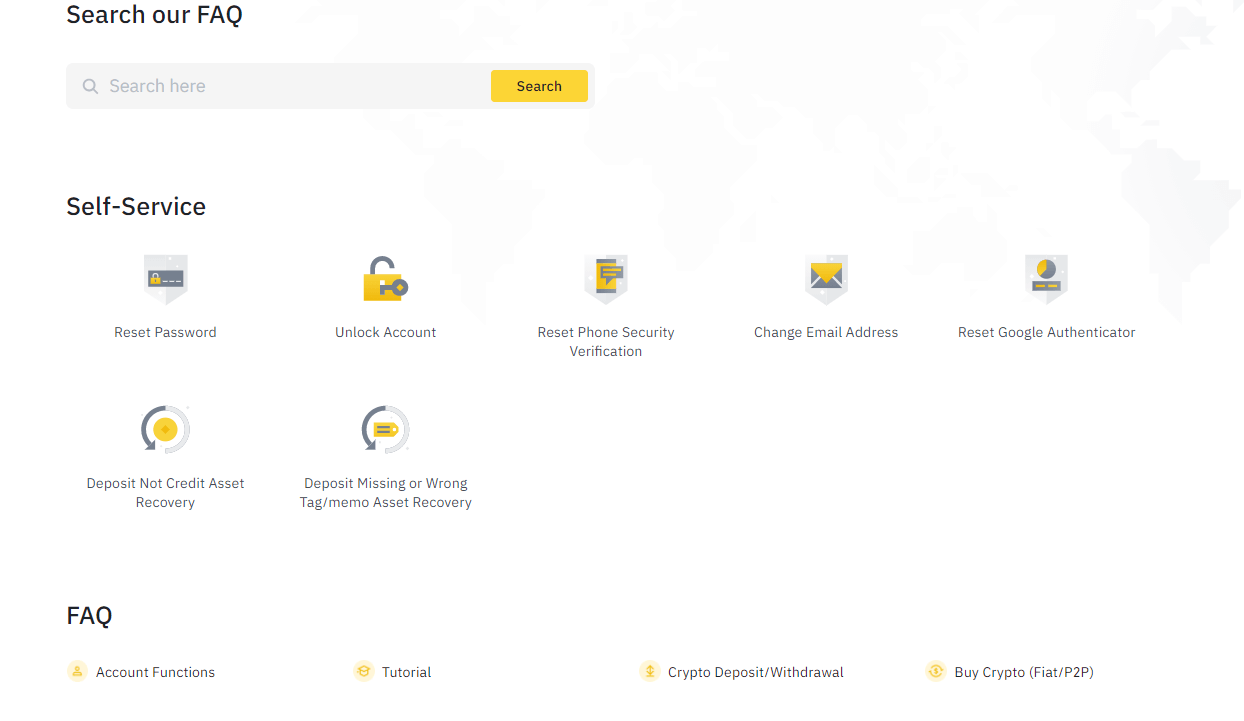The width and height of the screenshot is (1244, 721).
Task: Click the Account Functions person icon
Action: 78,672
